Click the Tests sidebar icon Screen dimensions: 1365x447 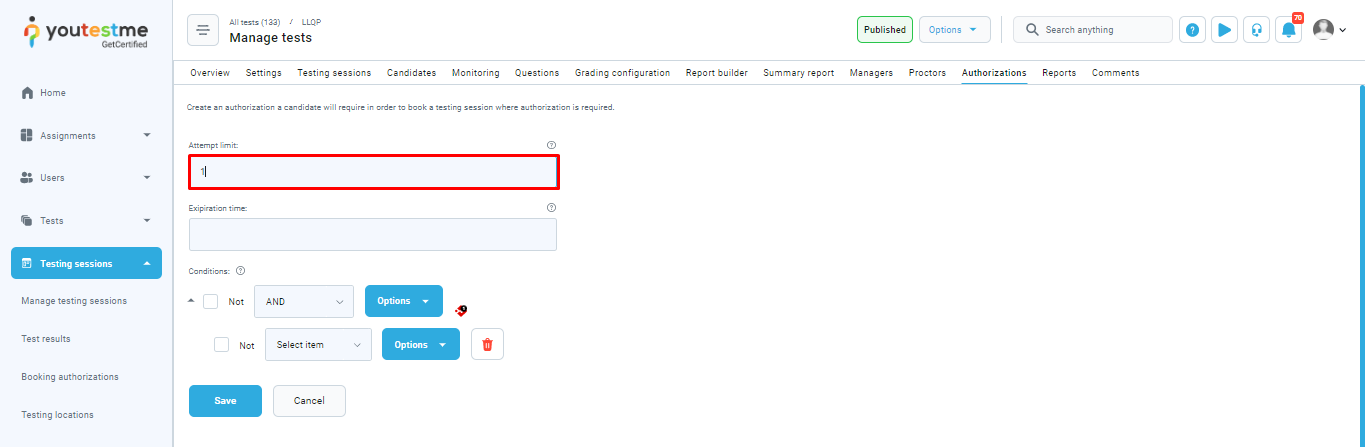point(28,220)
